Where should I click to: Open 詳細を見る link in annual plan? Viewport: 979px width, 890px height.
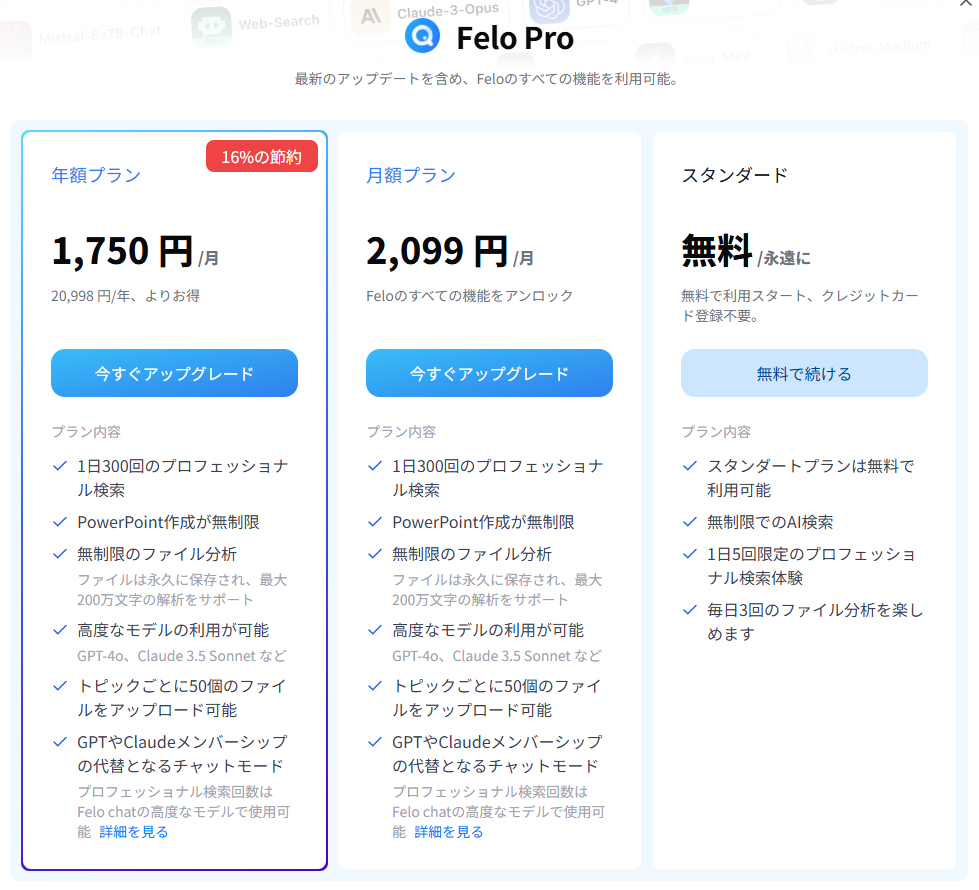point(134,832)
